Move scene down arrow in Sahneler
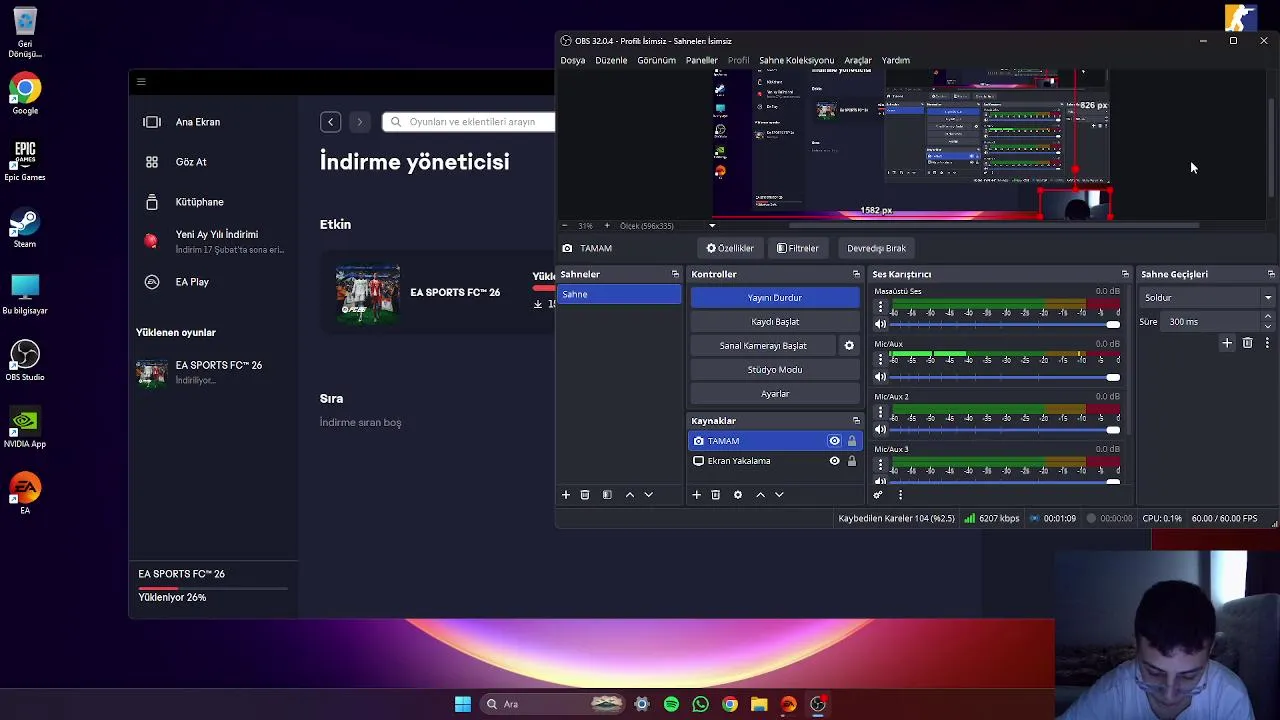This screenshot has width=1280, height=720. [x=649, y=495]
